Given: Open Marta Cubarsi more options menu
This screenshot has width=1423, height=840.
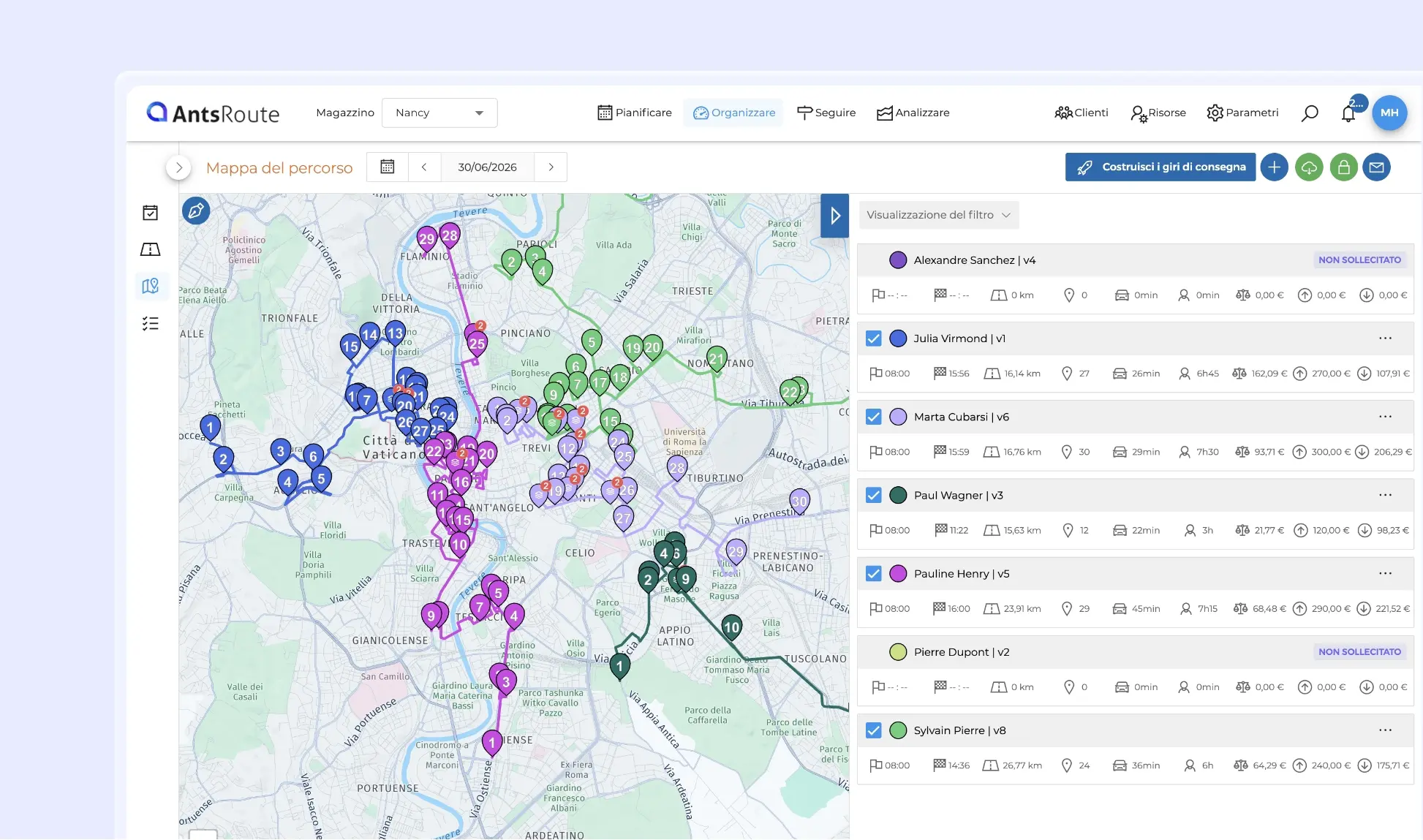Looking at the screenshot, I should tap(1385, 417).
